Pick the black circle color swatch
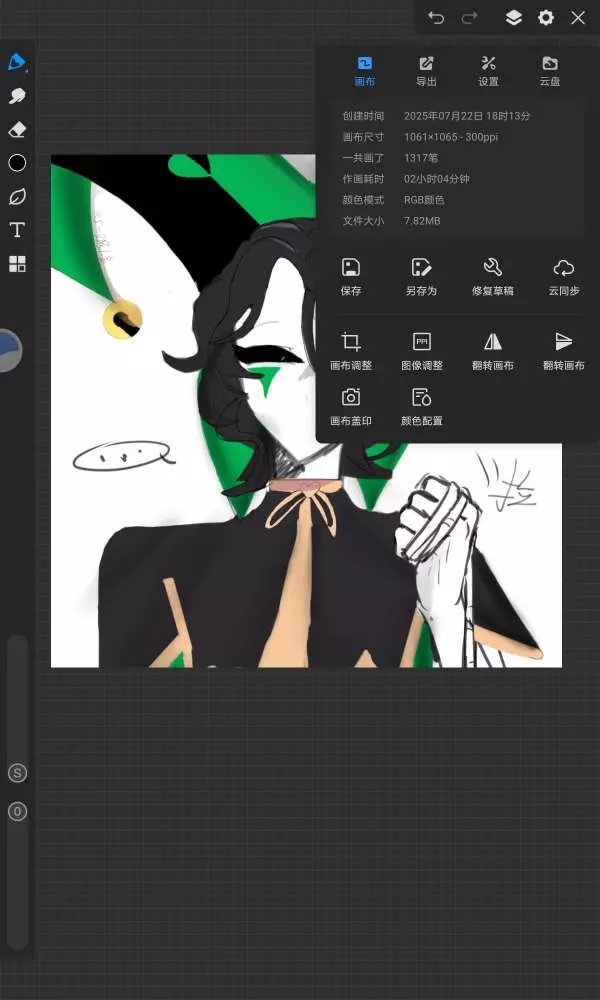The height and width of the screenshot is (1000, 600). [x=17, y=163]
